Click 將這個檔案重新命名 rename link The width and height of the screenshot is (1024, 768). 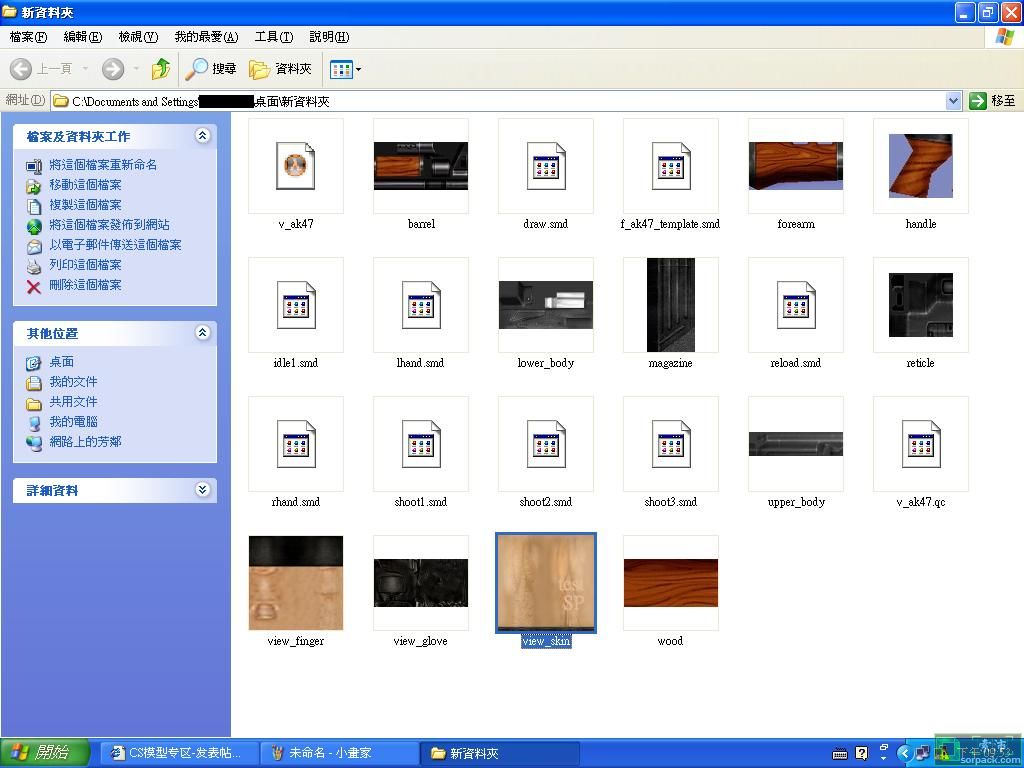click(103, 165)
